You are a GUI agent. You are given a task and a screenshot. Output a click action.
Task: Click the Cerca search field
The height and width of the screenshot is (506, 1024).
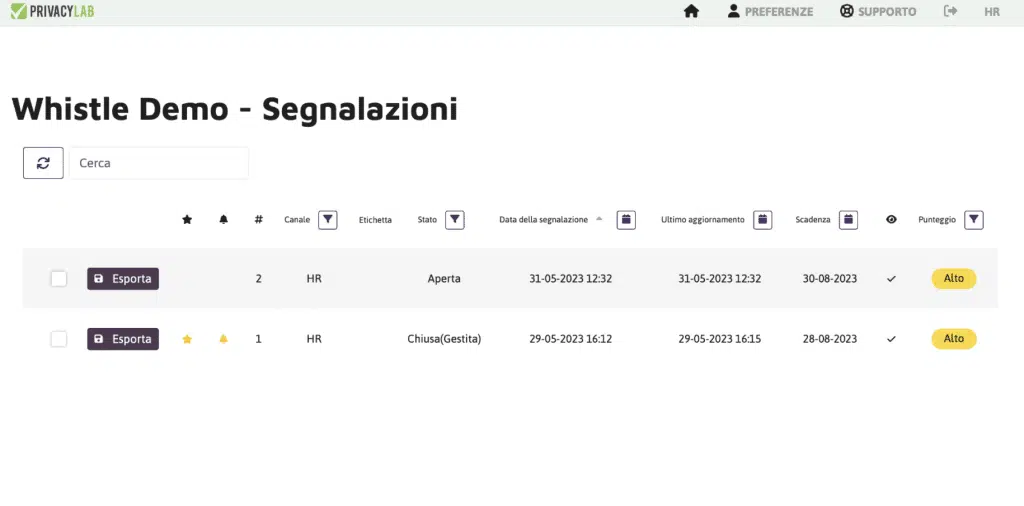(159, 163)
